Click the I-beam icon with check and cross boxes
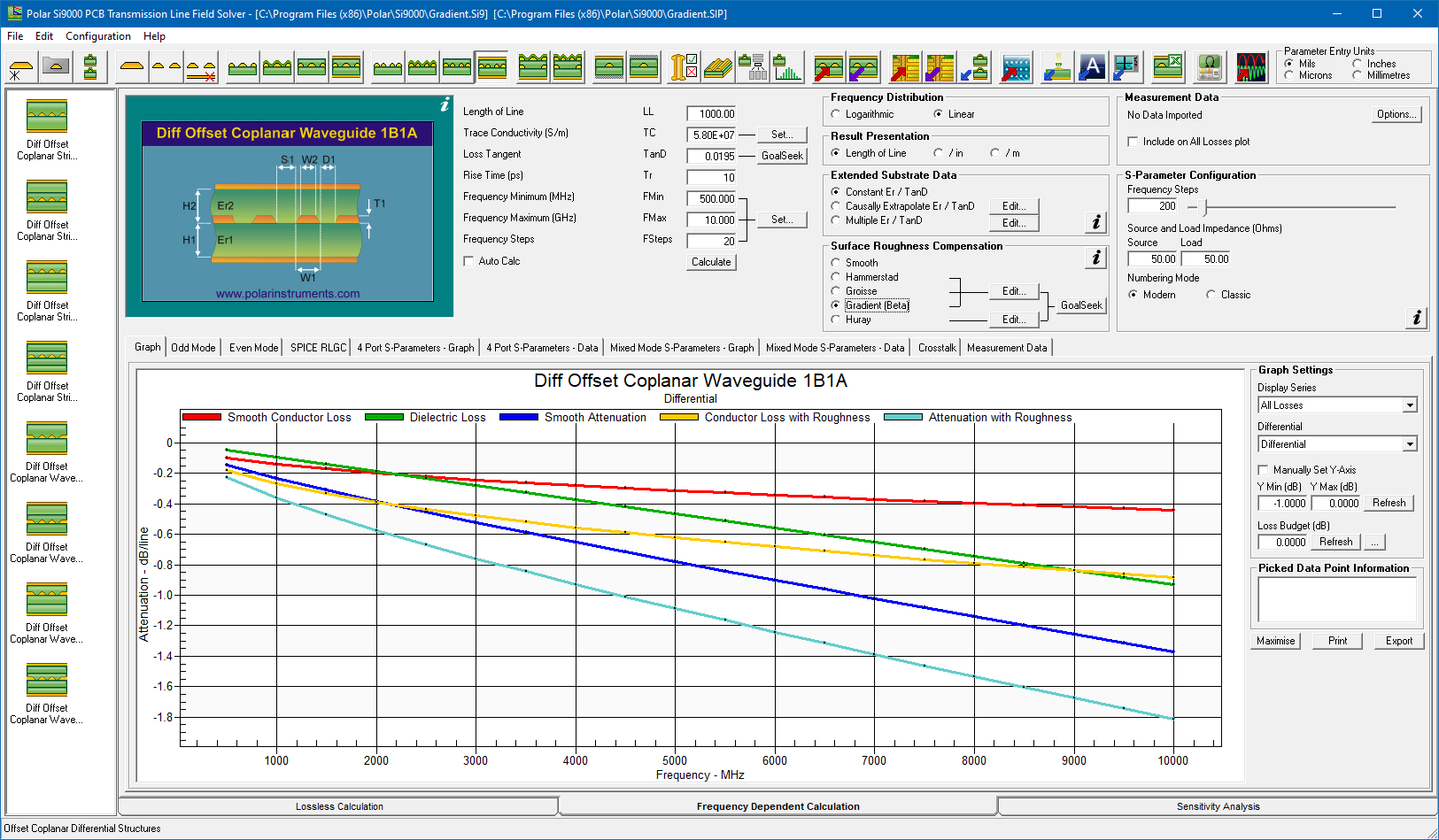 pyautogui.click(x=684, y=67)
